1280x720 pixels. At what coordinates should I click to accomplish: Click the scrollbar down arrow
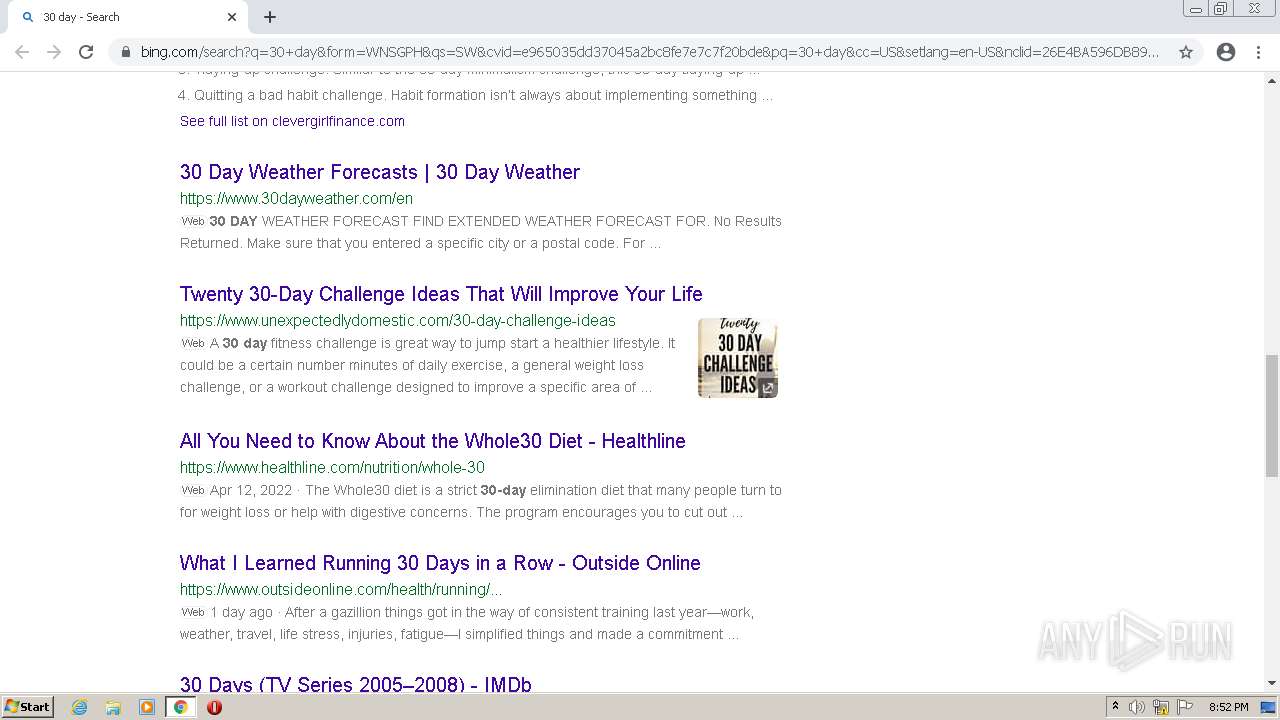pos(1272,684)
